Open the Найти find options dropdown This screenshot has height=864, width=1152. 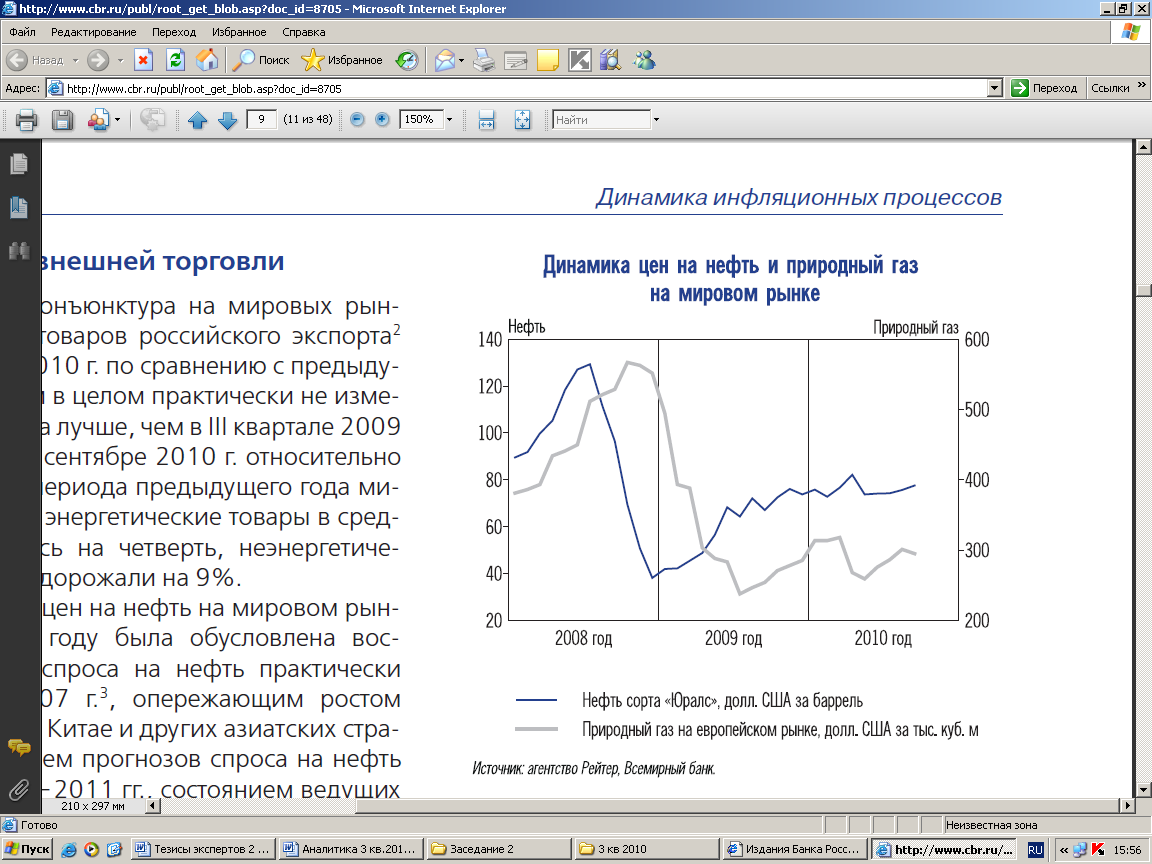[x=656, y=120]
